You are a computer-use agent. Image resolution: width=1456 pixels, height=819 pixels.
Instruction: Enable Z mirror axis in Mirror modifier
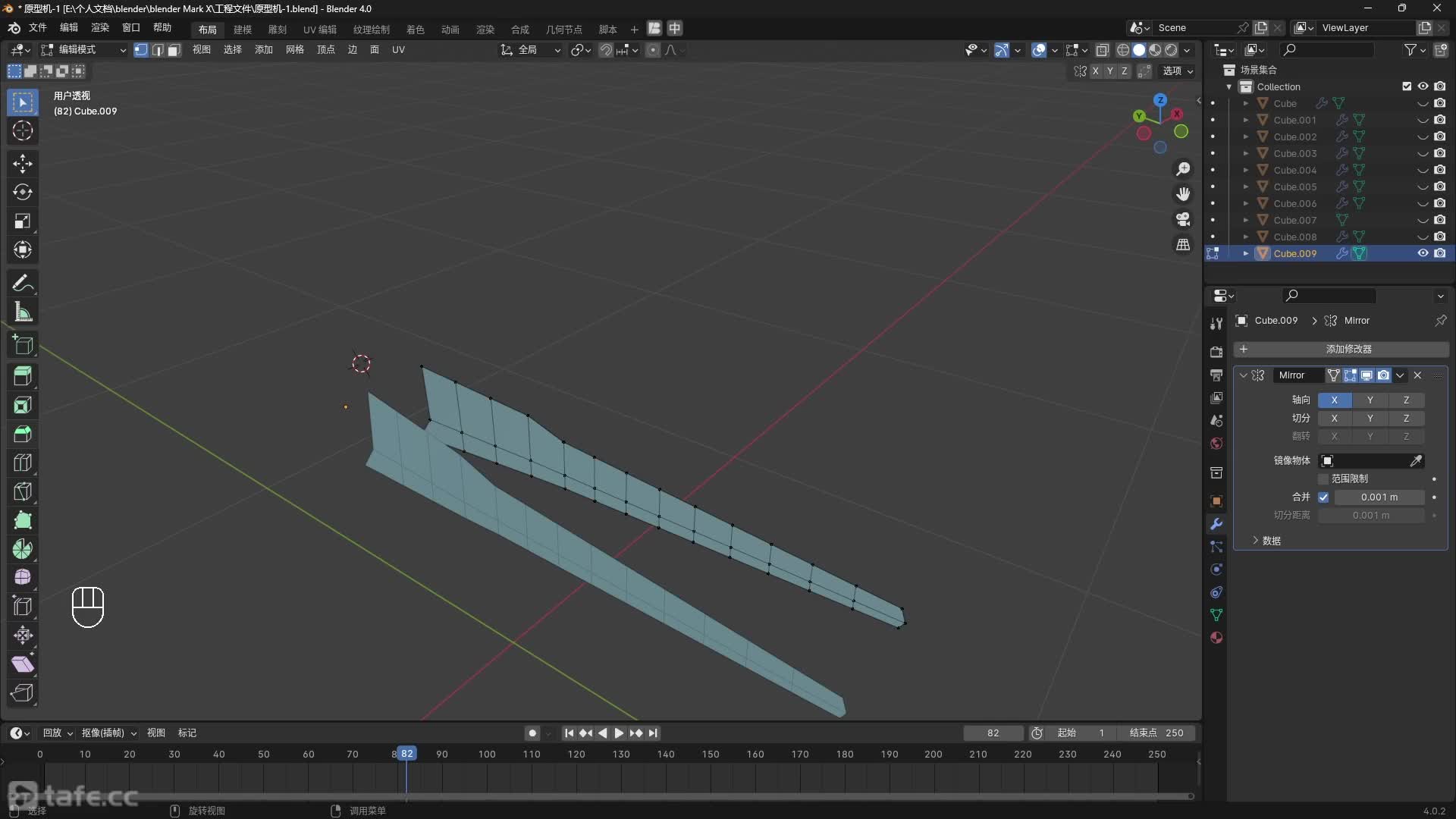(1406, 400)
